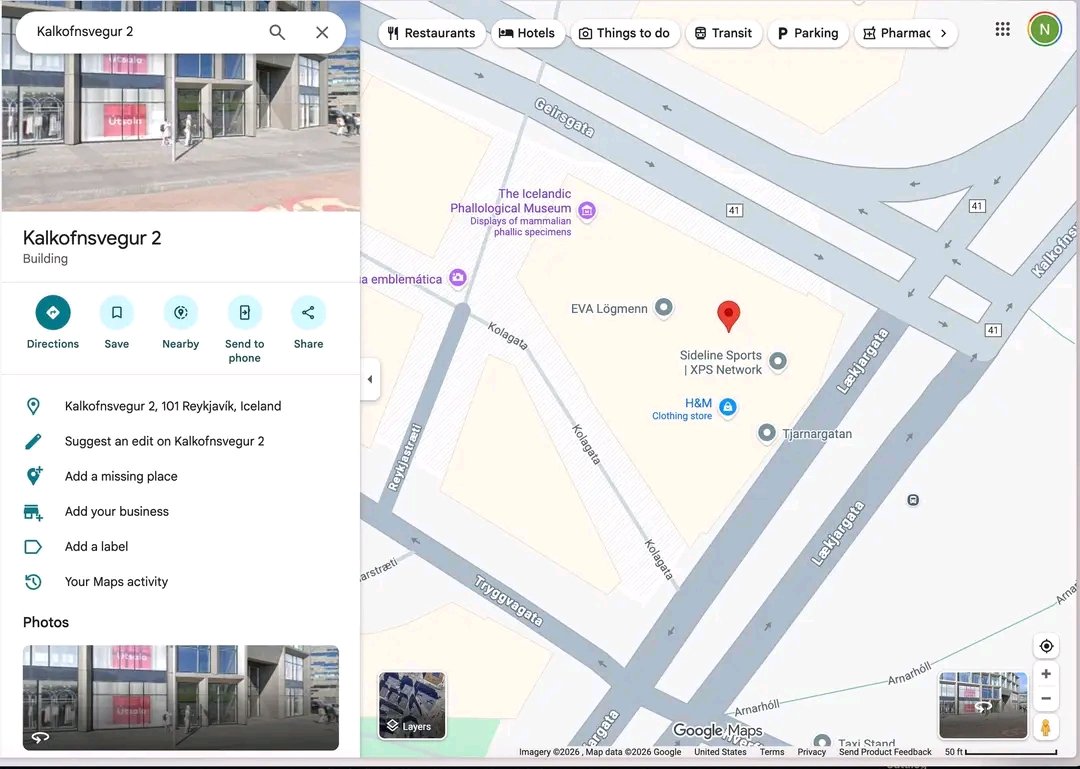Send to phone icon button

[x=245, y=313]
